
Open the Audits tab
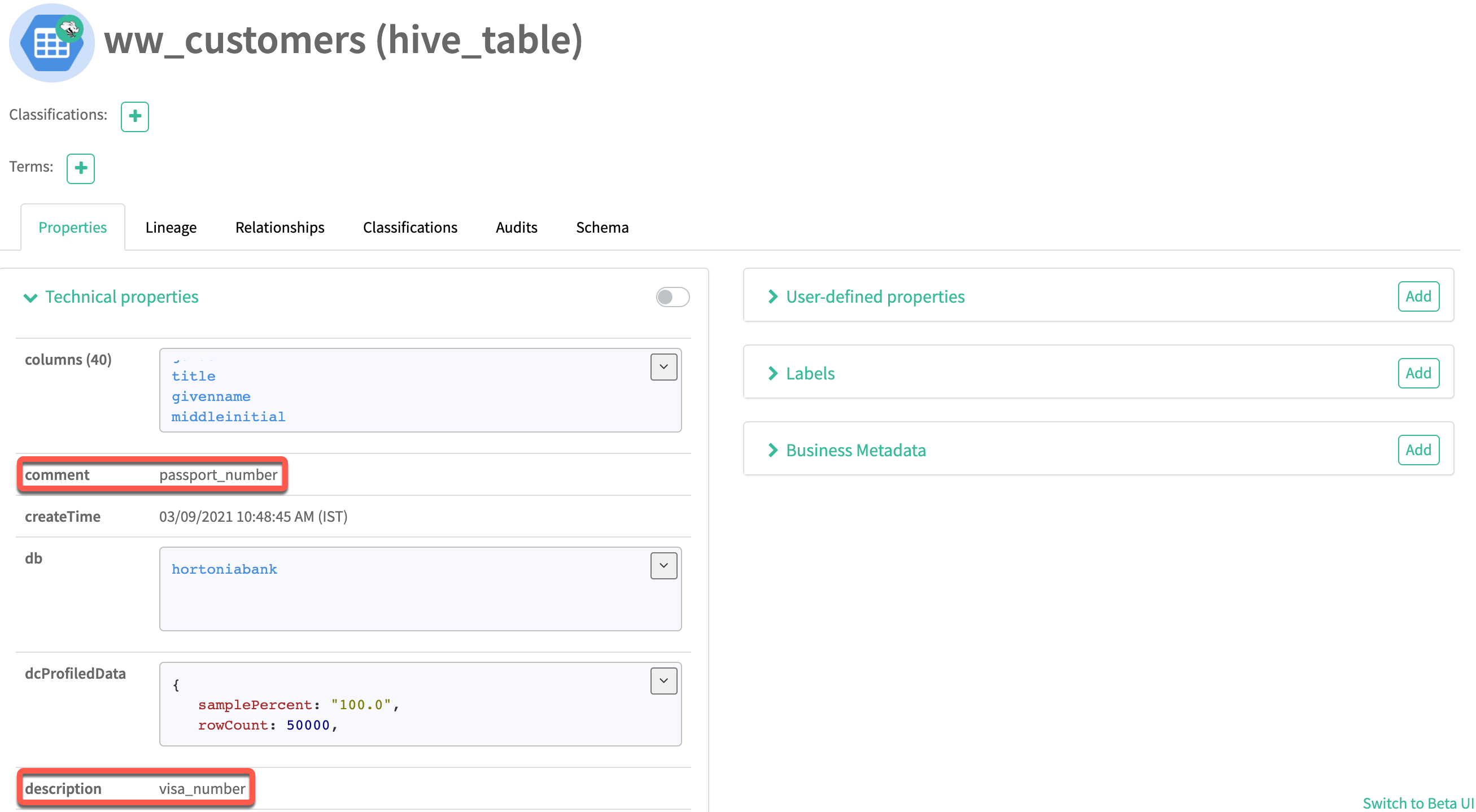516,228
